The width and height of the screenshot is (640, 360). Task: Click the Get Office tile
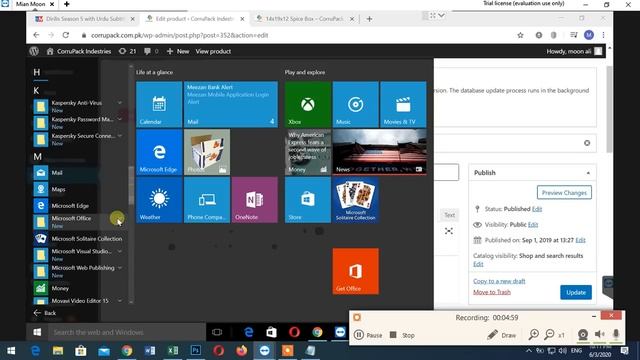point(356,271)
